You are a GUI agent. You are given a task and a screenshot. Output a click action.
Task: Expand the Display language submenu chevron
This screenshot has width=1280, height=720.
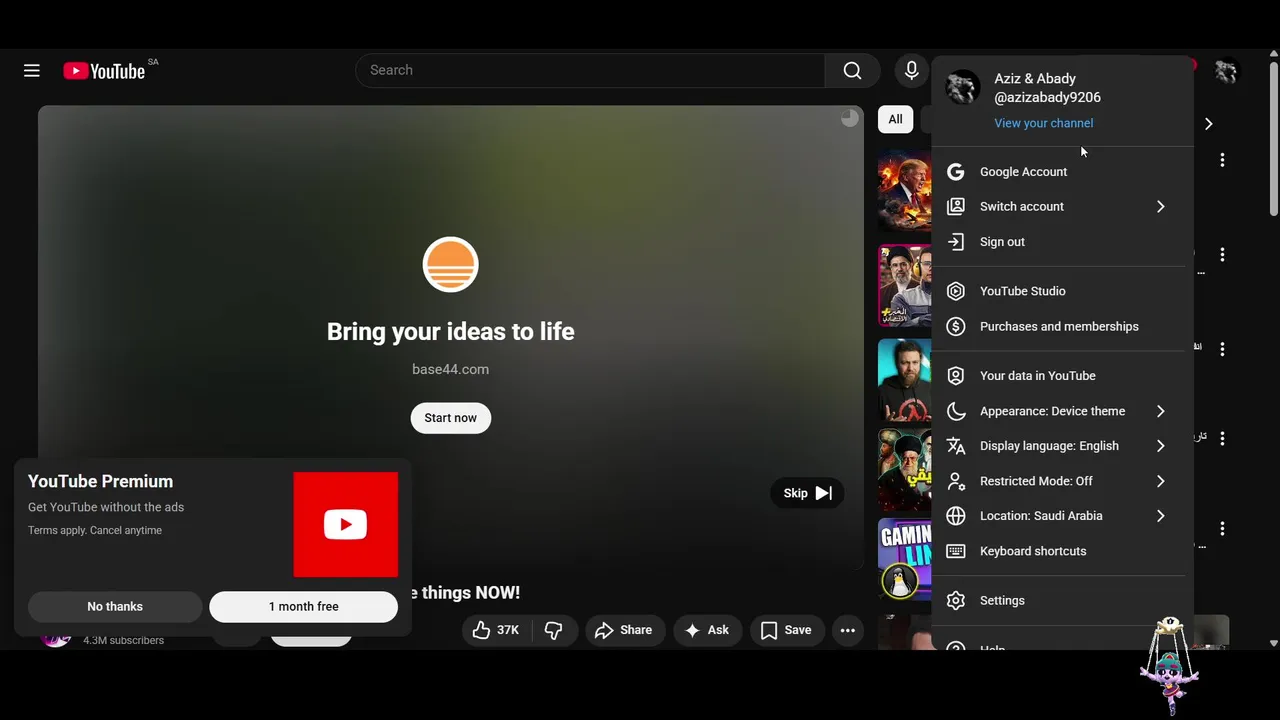[1160, 446]
